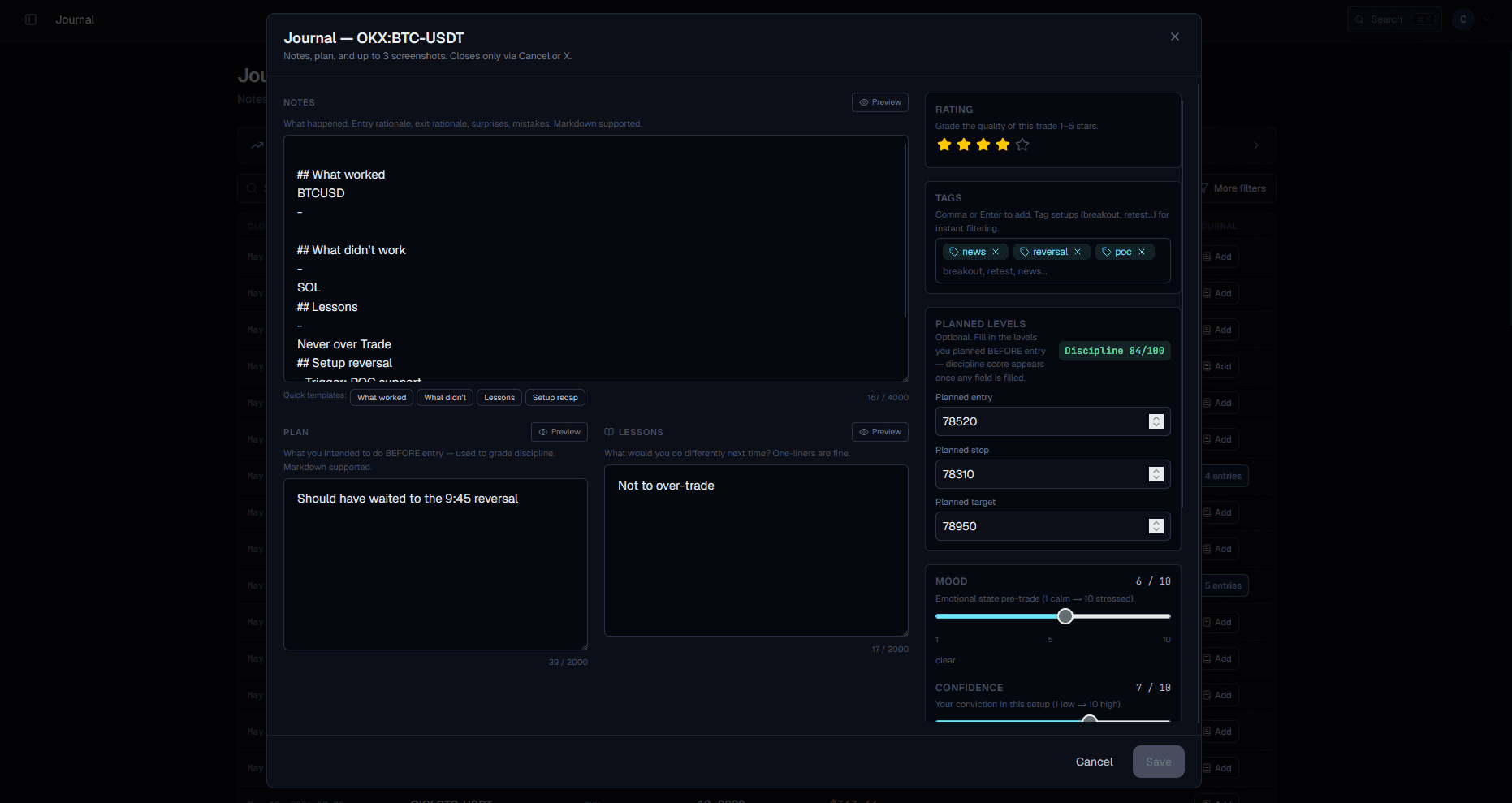
Task: Click the Notes scrollbar
Action: click(x=905, y=230)
